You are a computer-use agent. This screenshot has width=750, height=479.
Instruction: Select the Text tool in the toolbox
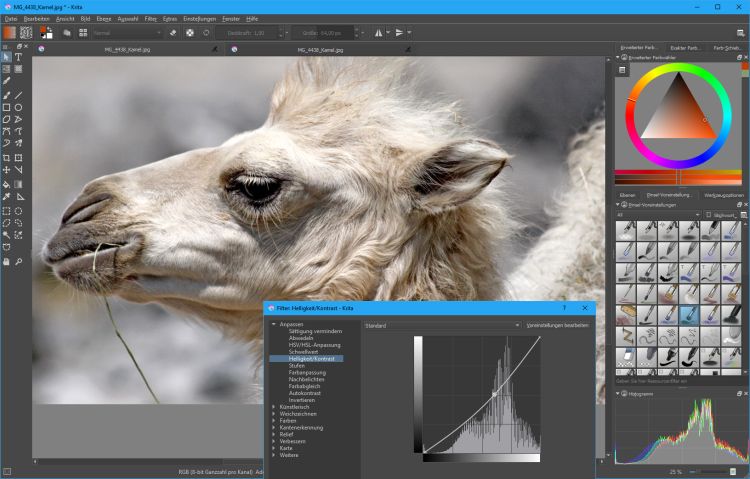[x=19, y=56]
